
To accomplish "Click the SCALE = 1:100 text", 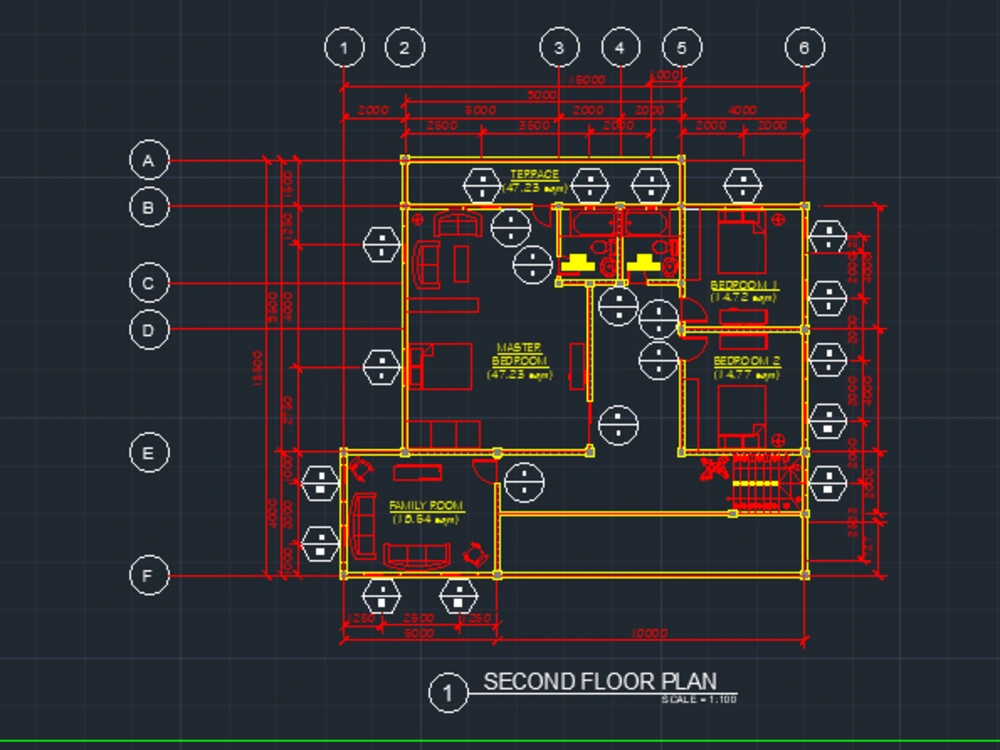I will [699, 700].
